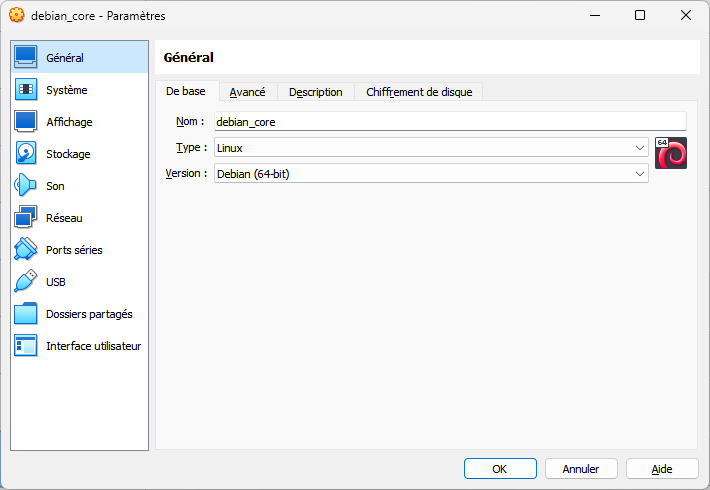Open the Chiffrement de disque tab
Image resolution: width=710 pixels, height=490 pixels.
[x=419, y=92]
